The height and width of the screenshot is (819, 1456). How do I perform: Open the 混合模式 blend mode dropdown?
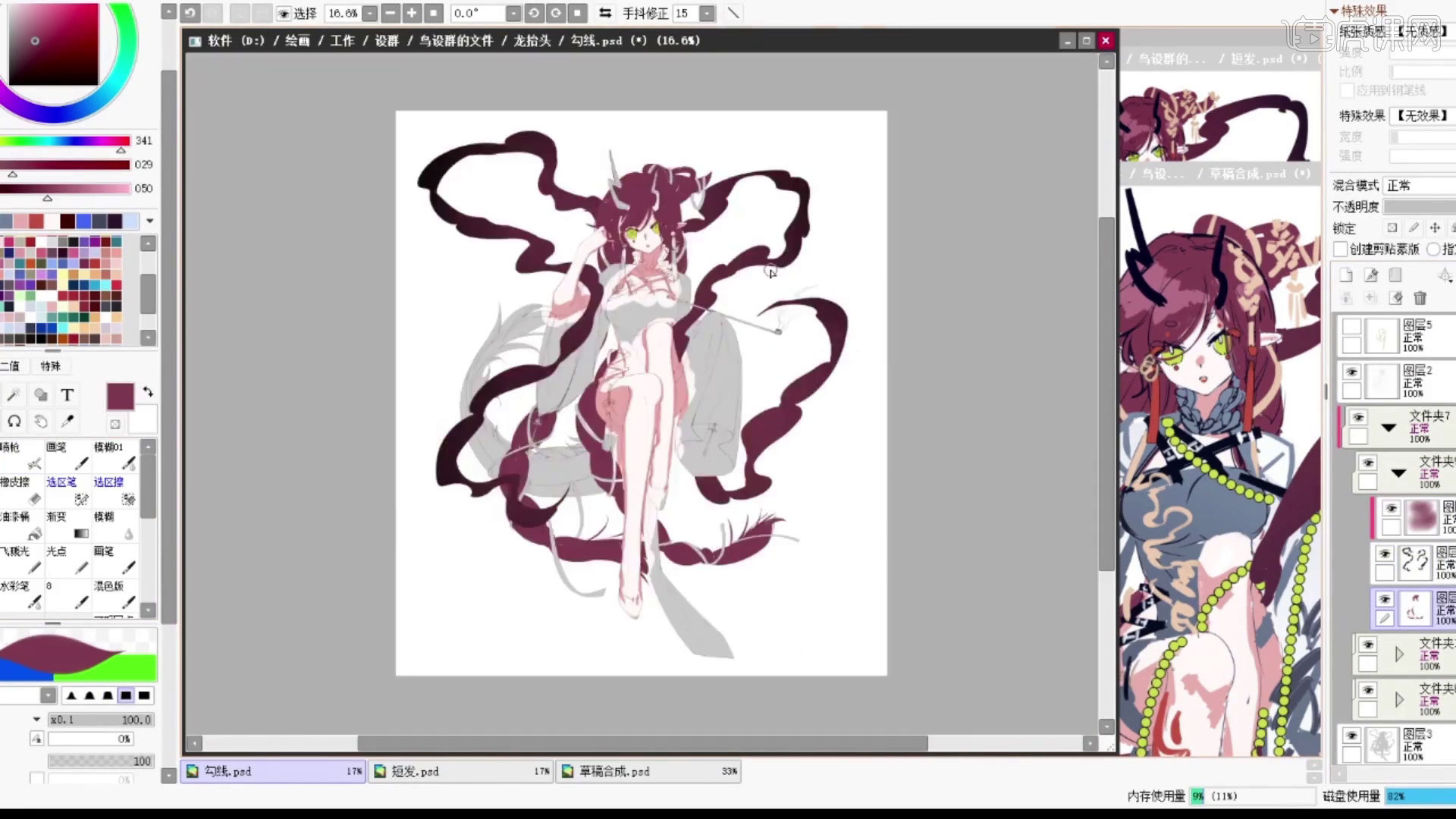tap(1418, 186)
